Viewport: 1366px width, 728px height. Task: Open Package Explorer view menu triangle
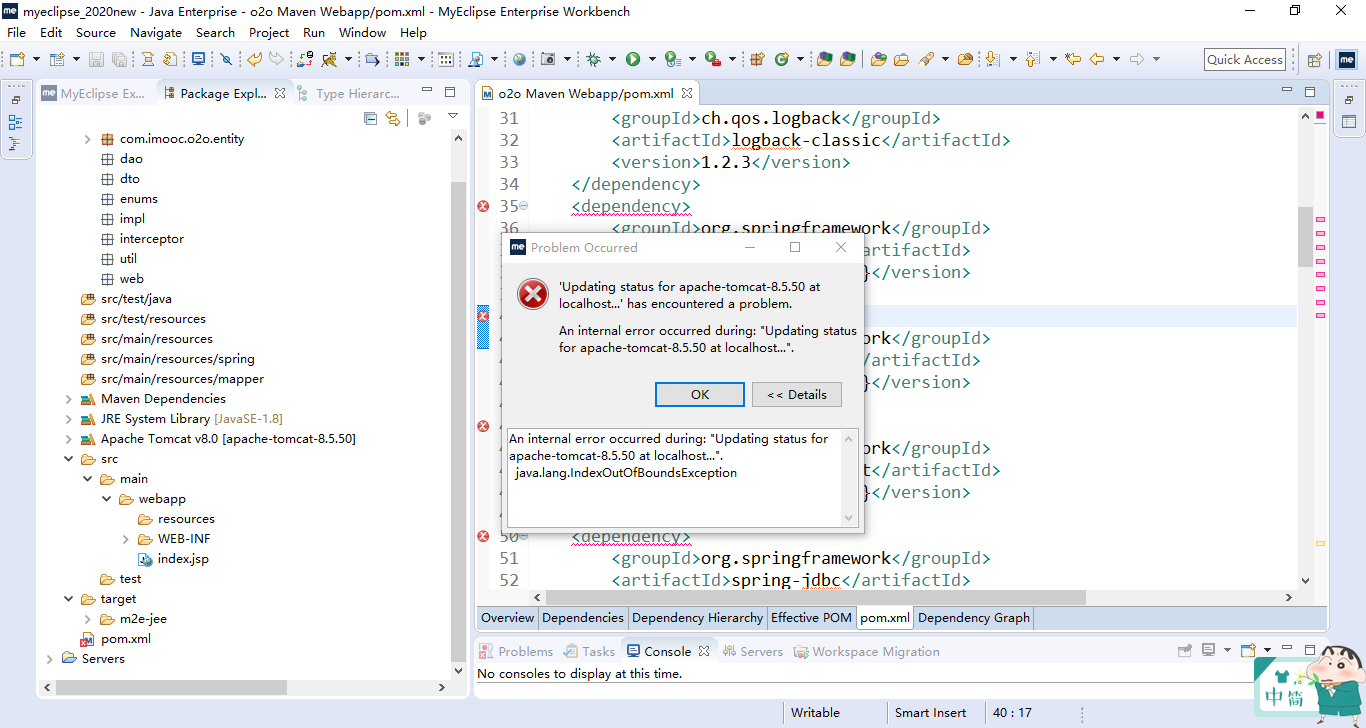click(453, 117)
